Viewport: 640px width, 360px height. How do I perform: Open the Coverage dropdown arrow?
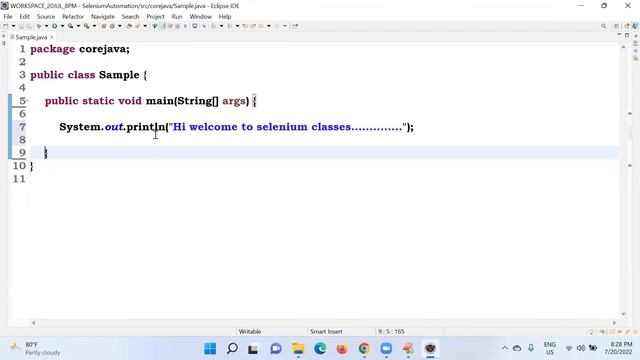pyautogui.click(x=78, y=26)
